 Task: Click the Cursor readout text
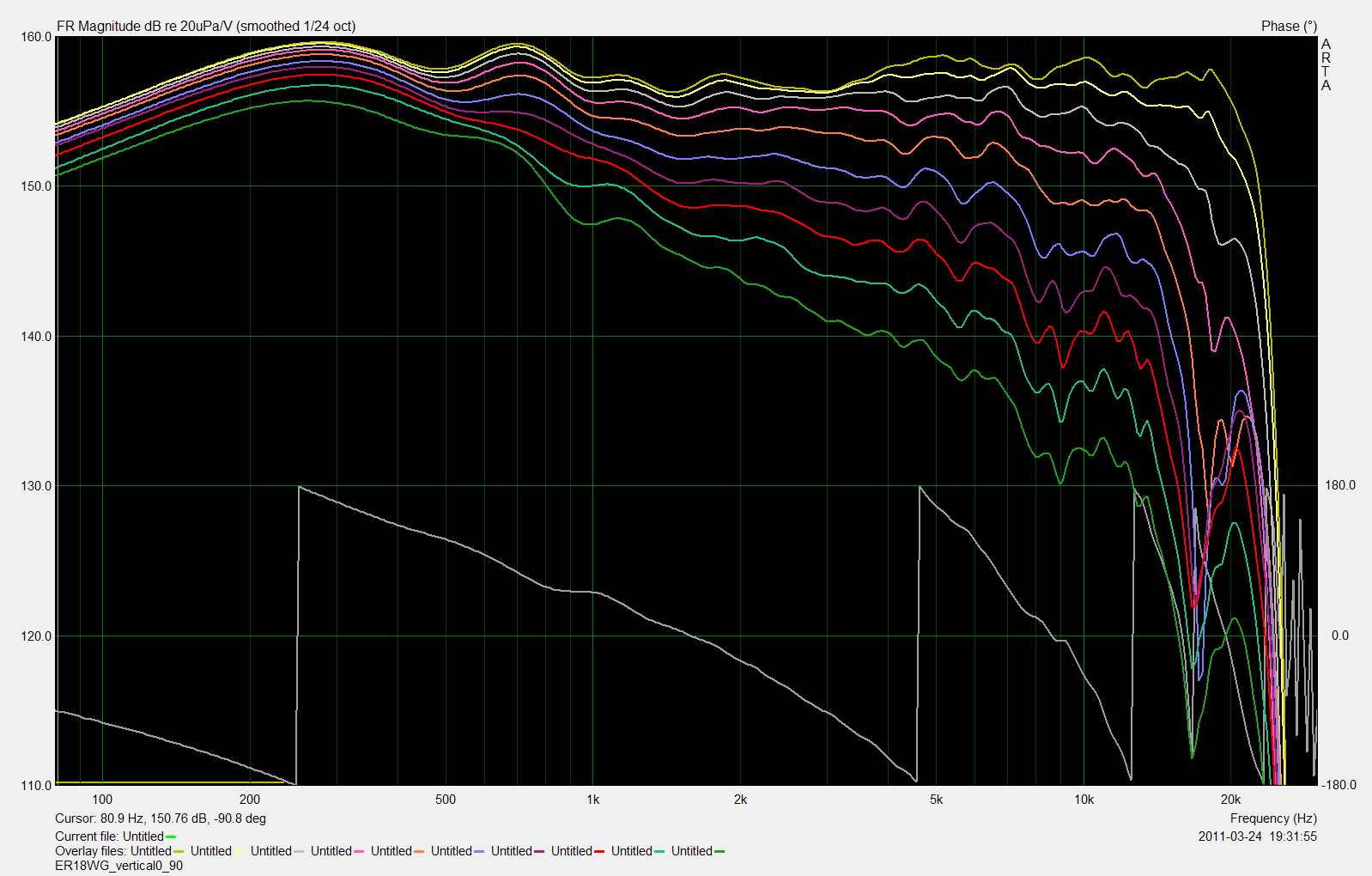(161, 819)
